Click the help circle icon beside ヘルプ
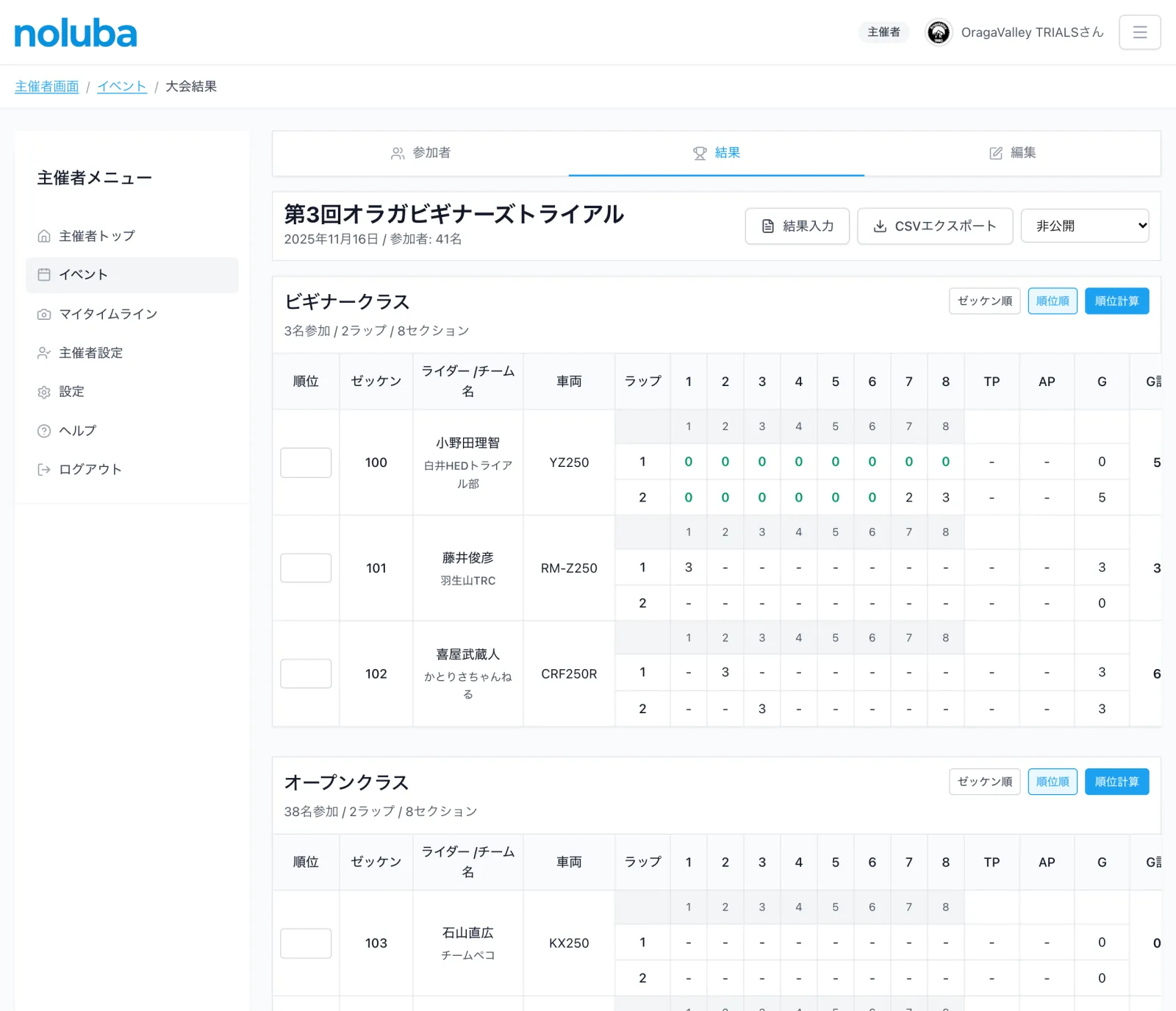This screenshot has width=1176, height=1011. (44, 431)
